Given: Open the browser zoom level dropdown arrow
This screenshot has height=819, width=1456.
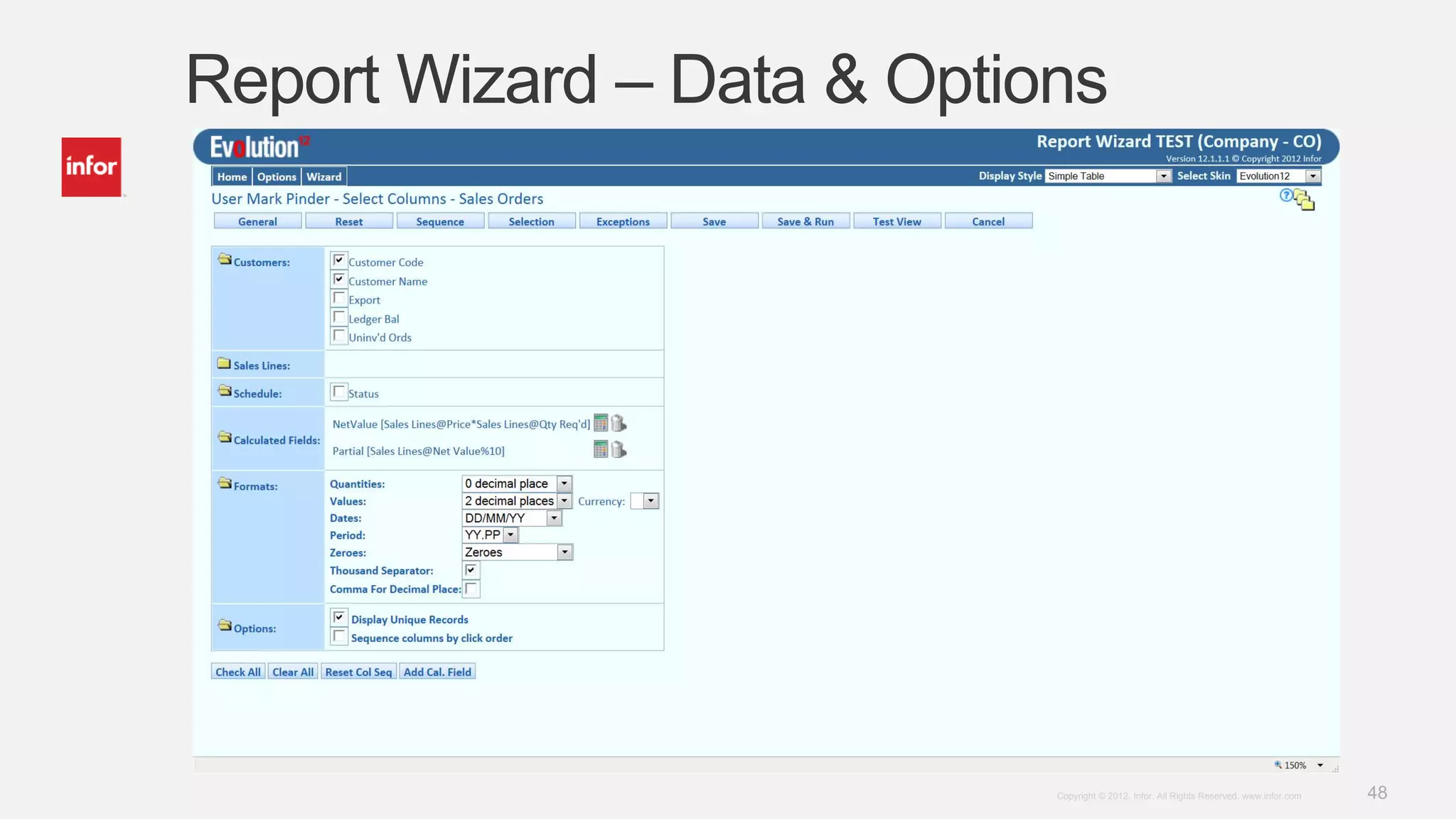Looking at the screenshot, I should (1320, 766).
